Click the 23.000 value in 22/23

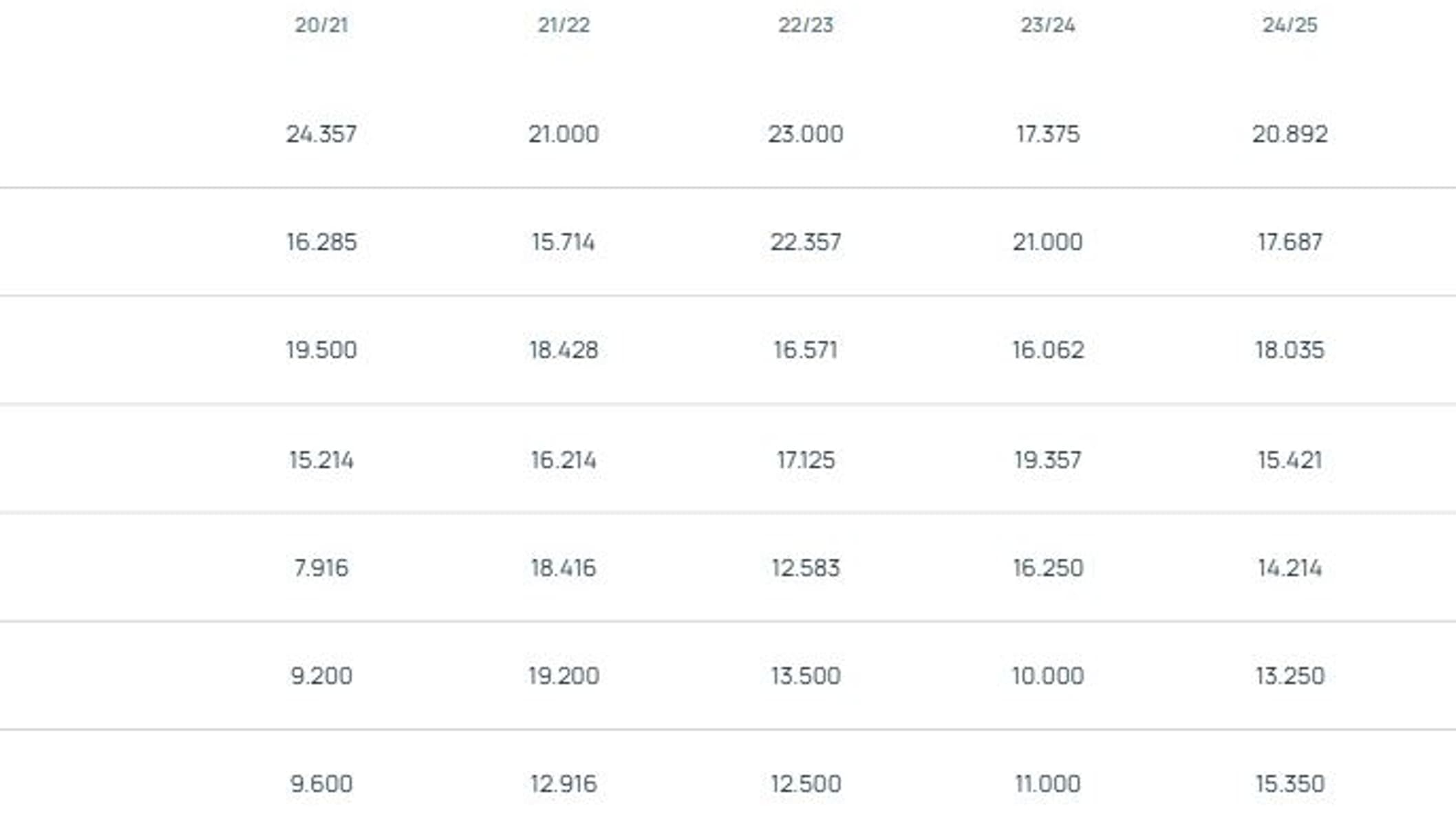[806, 134]
